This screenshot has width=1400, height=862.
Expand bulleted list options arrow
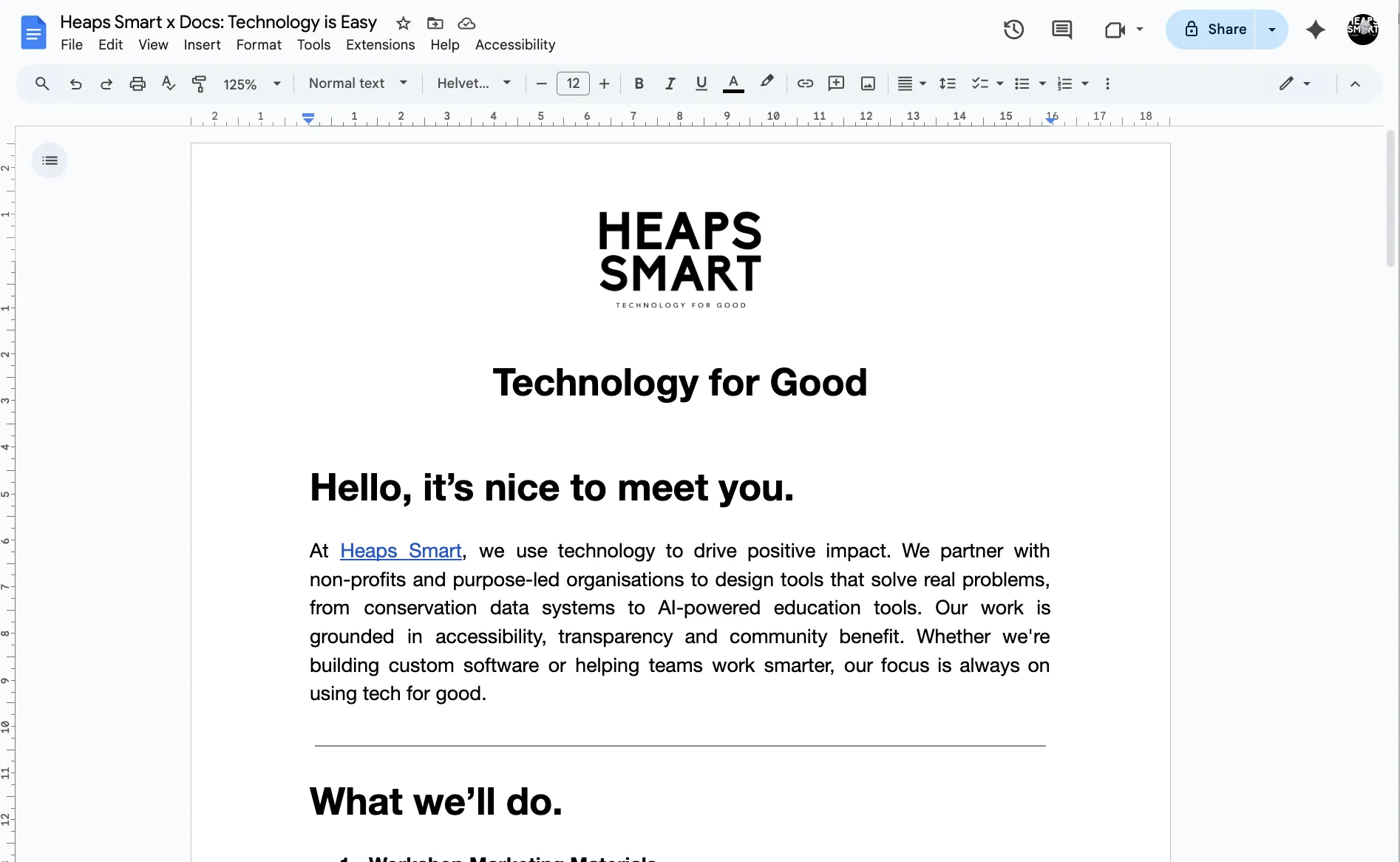[x=1042, y=84]
